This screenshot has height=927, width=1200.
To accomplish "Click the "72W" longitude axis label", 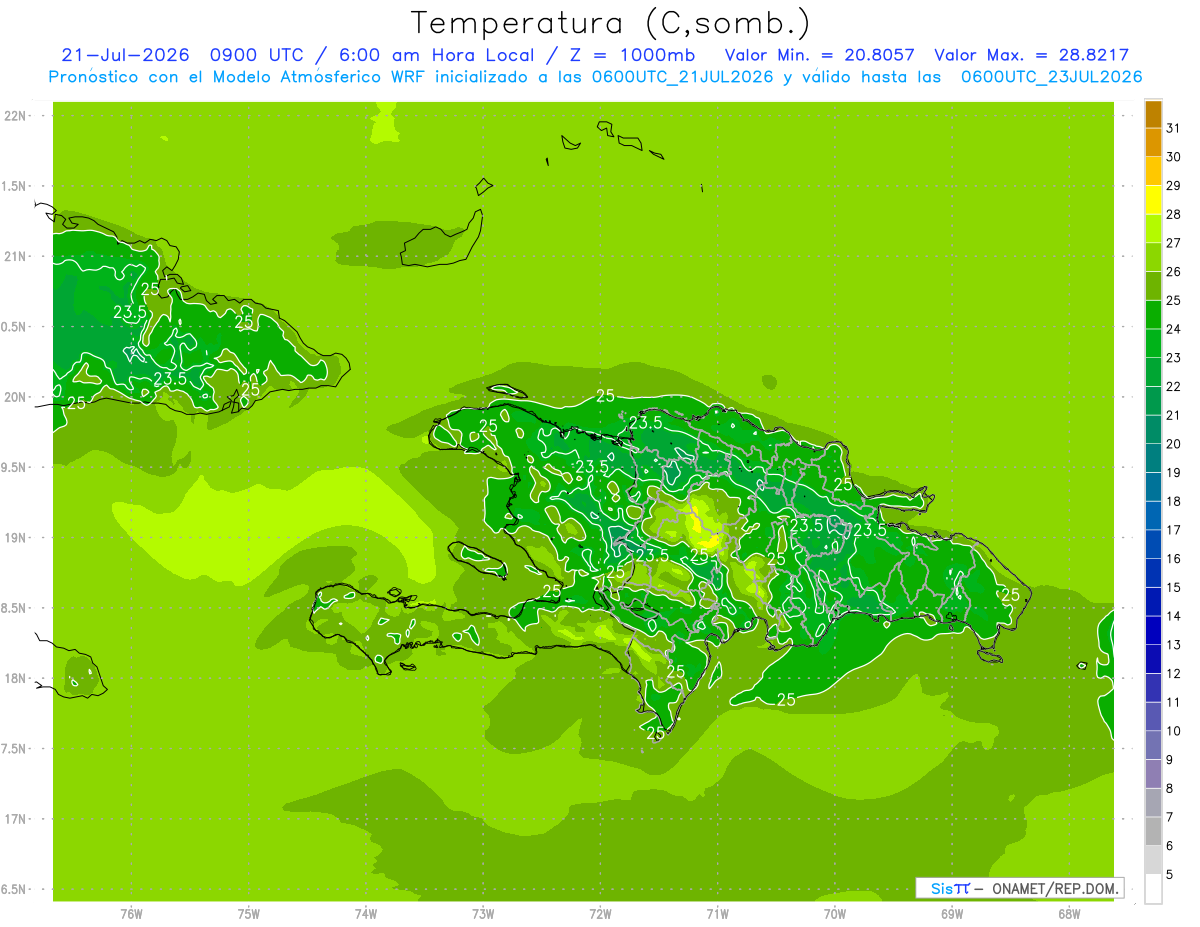I will pyautogui.click(x=600, y=914).
